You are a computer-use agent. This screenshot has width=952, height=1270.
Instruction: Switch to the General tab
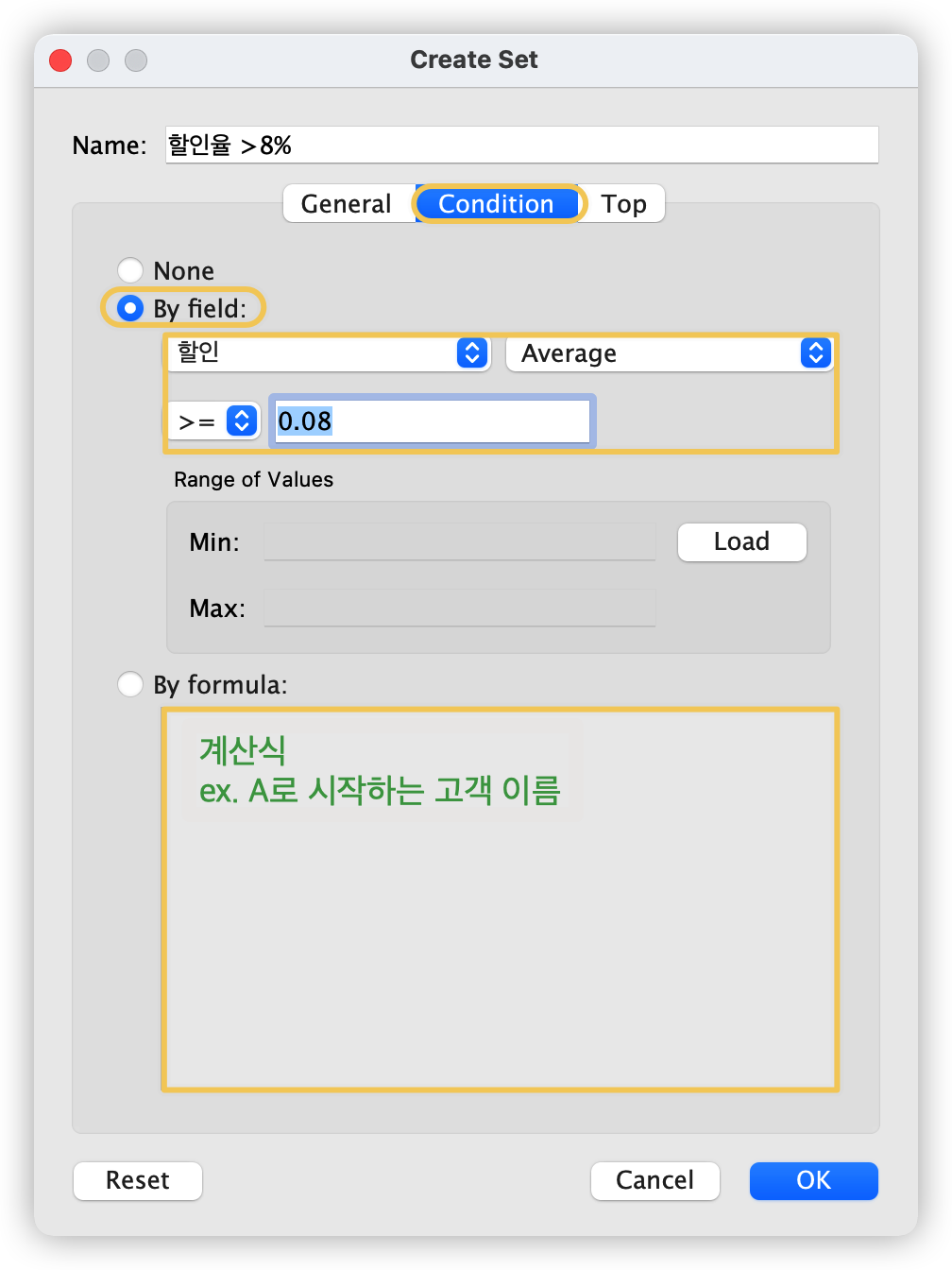tap(348, 204)
